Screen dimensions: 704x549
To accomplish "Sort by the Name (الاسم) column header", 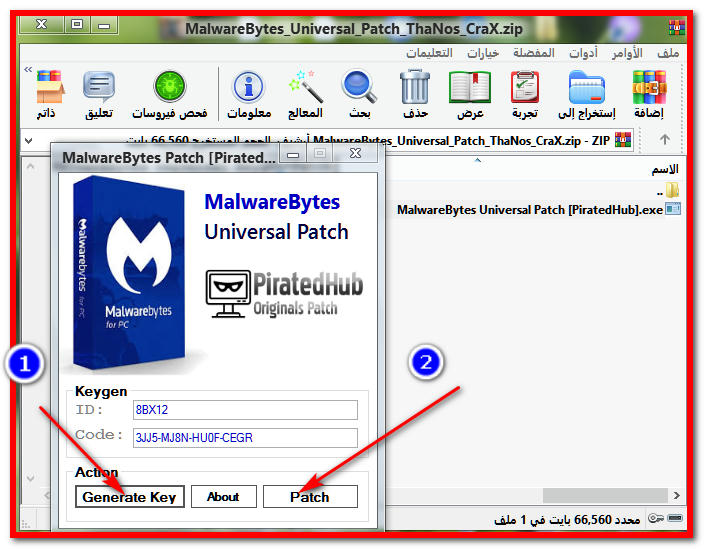I will click(664, 169).
